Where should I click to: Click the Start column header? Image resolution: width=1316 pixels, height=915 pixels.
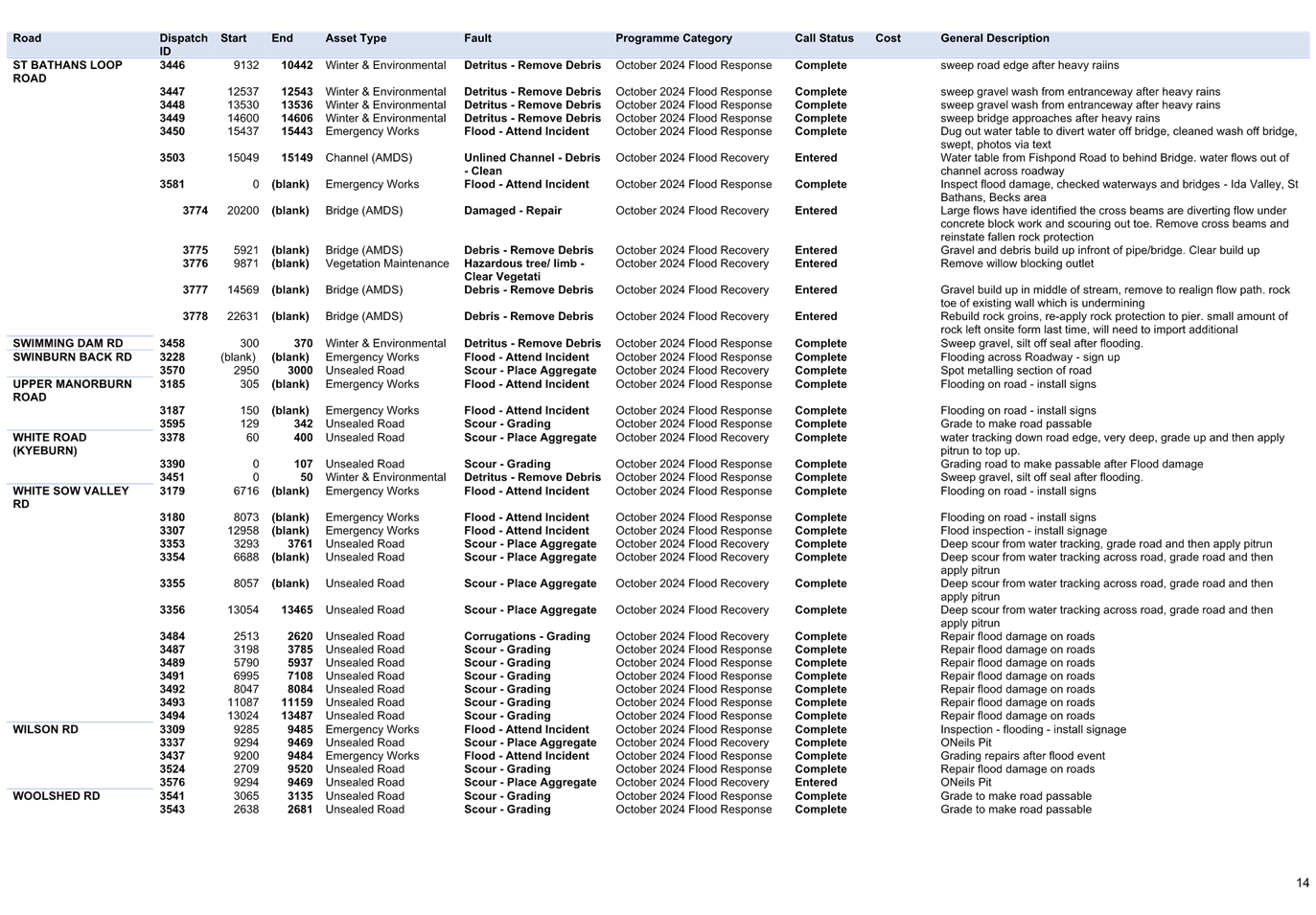pos(233,37)
